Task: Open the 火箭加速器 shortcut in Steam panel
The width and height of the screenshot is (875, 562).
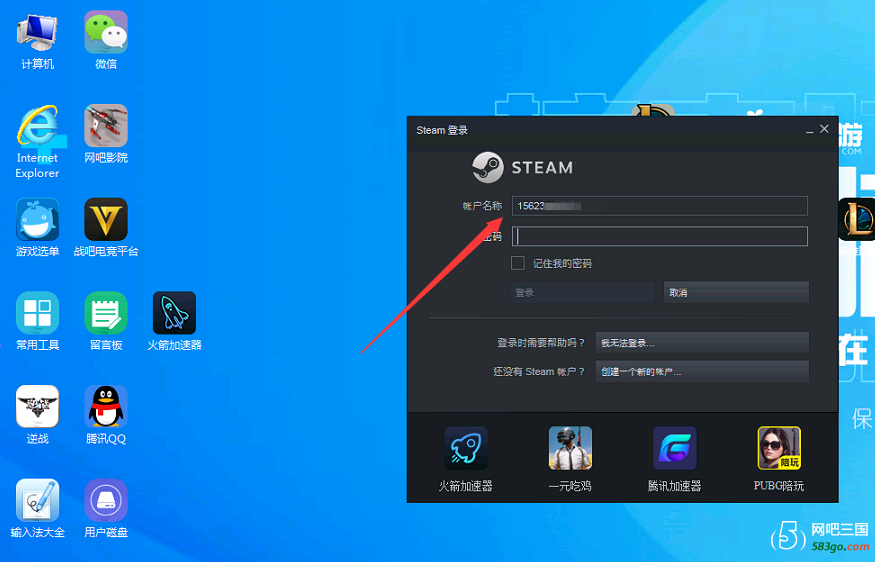Action: 466,448
